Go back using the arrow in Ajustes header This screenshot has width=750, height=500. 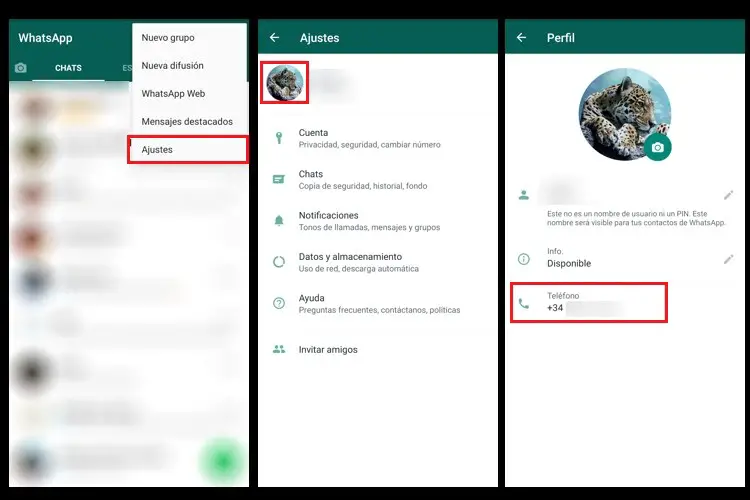tap(275, 37)
